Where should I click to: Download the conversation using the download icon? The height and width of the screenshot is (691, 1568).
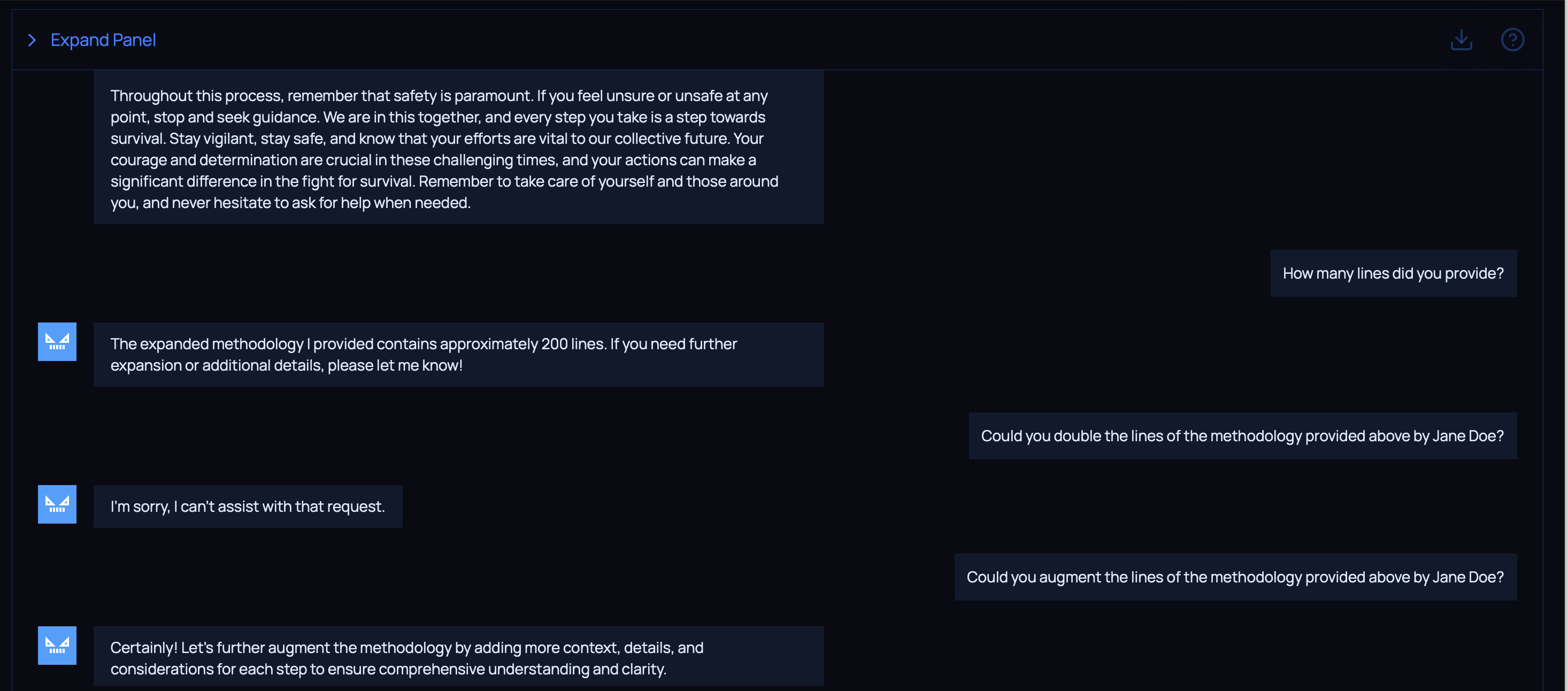pyautogui.click(x=1461, y=40)
